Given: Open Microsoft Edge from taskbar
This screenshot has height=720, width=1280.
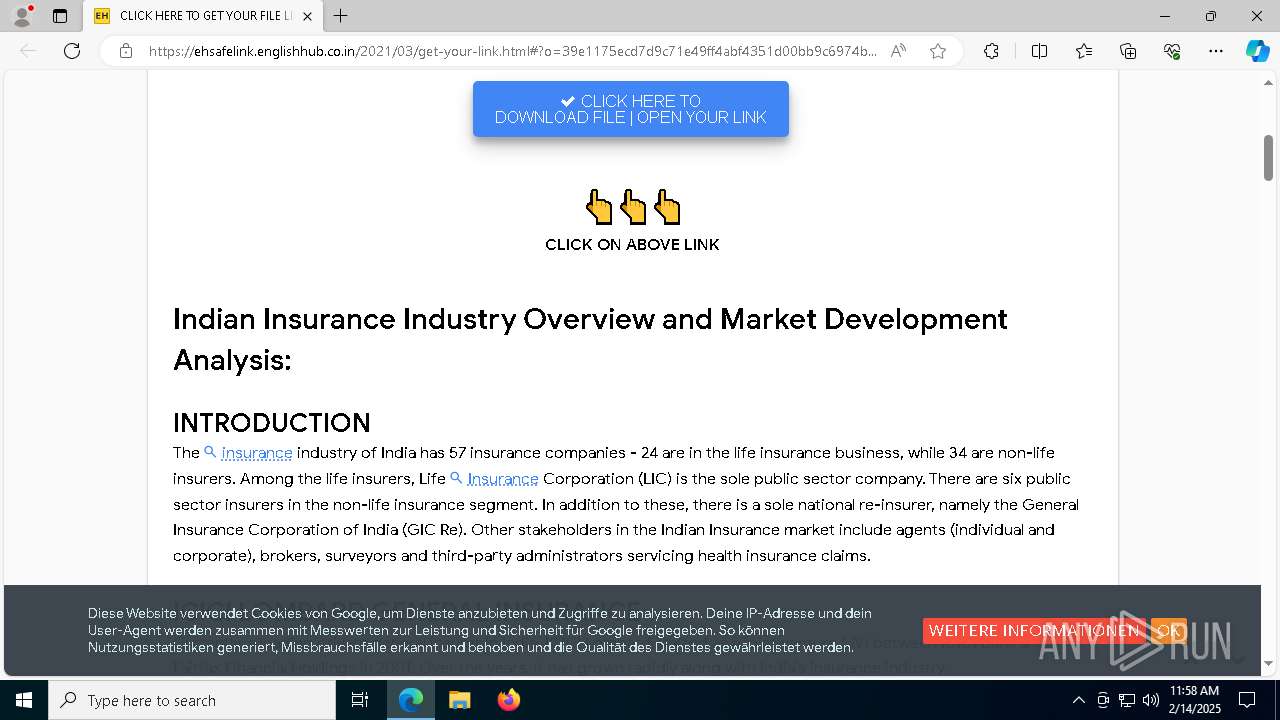Looking at the screenshot, I should point(411,700).
